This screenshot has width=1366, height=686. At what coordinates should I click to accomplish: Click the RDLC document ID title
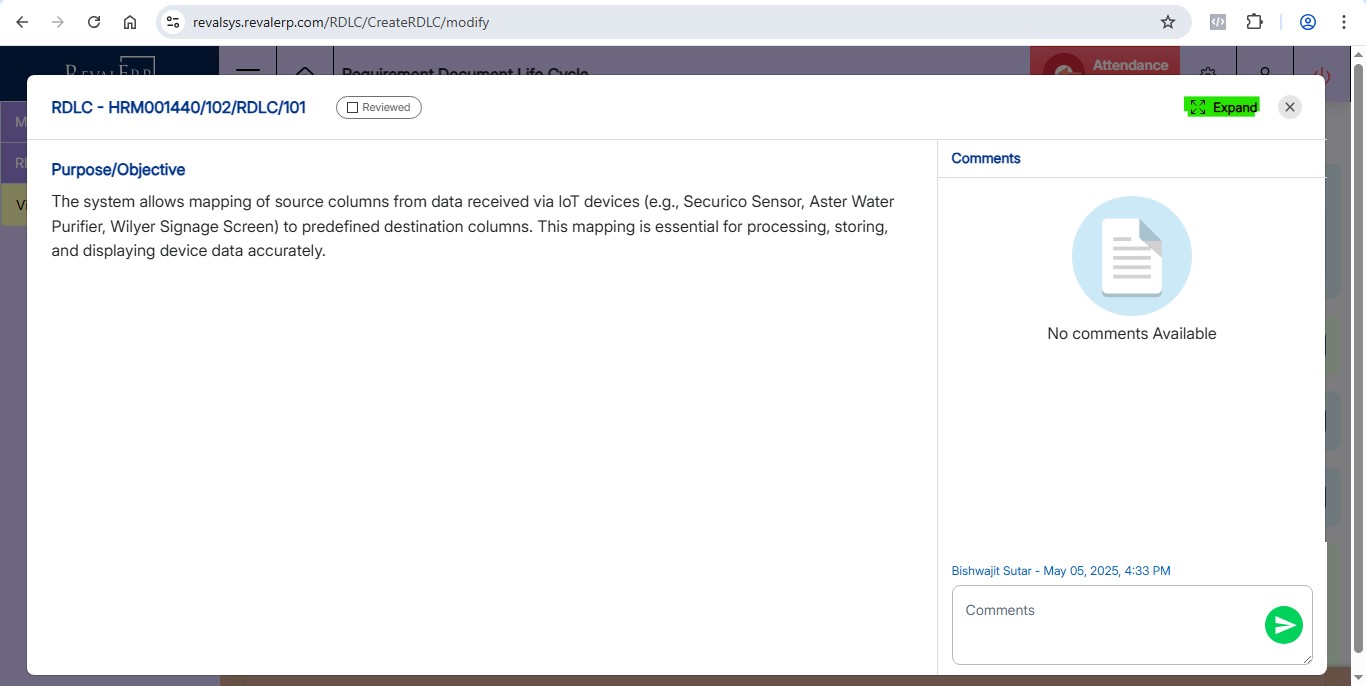[178, 107]
